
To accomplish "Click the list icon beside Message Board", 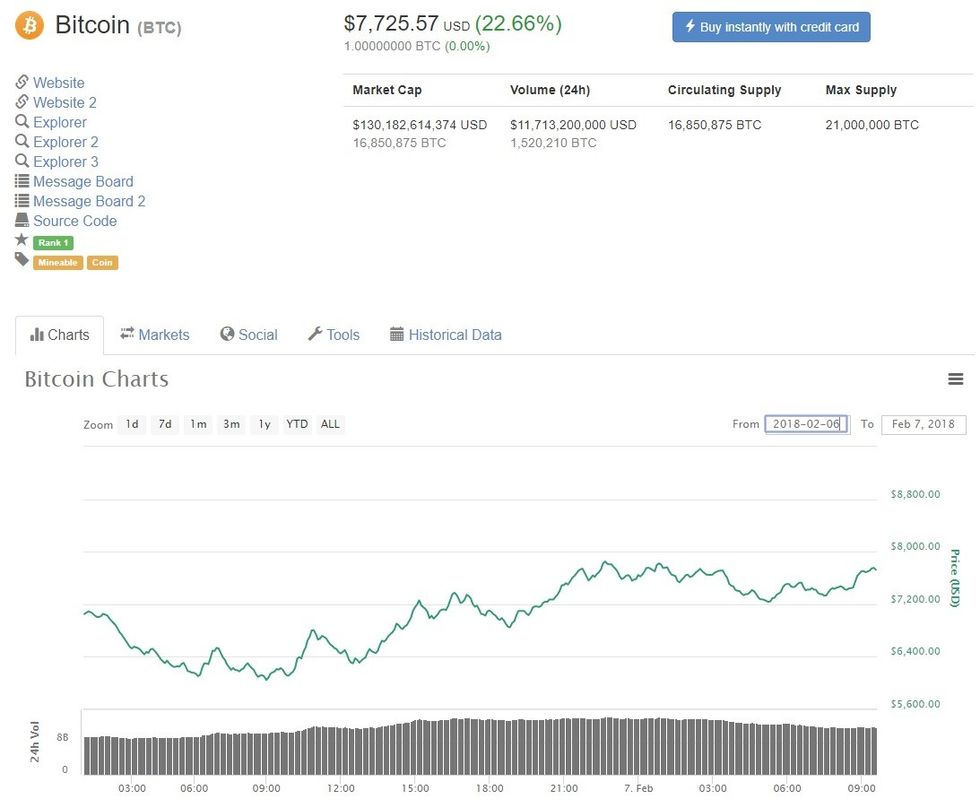I will click(x=22, y=181).
